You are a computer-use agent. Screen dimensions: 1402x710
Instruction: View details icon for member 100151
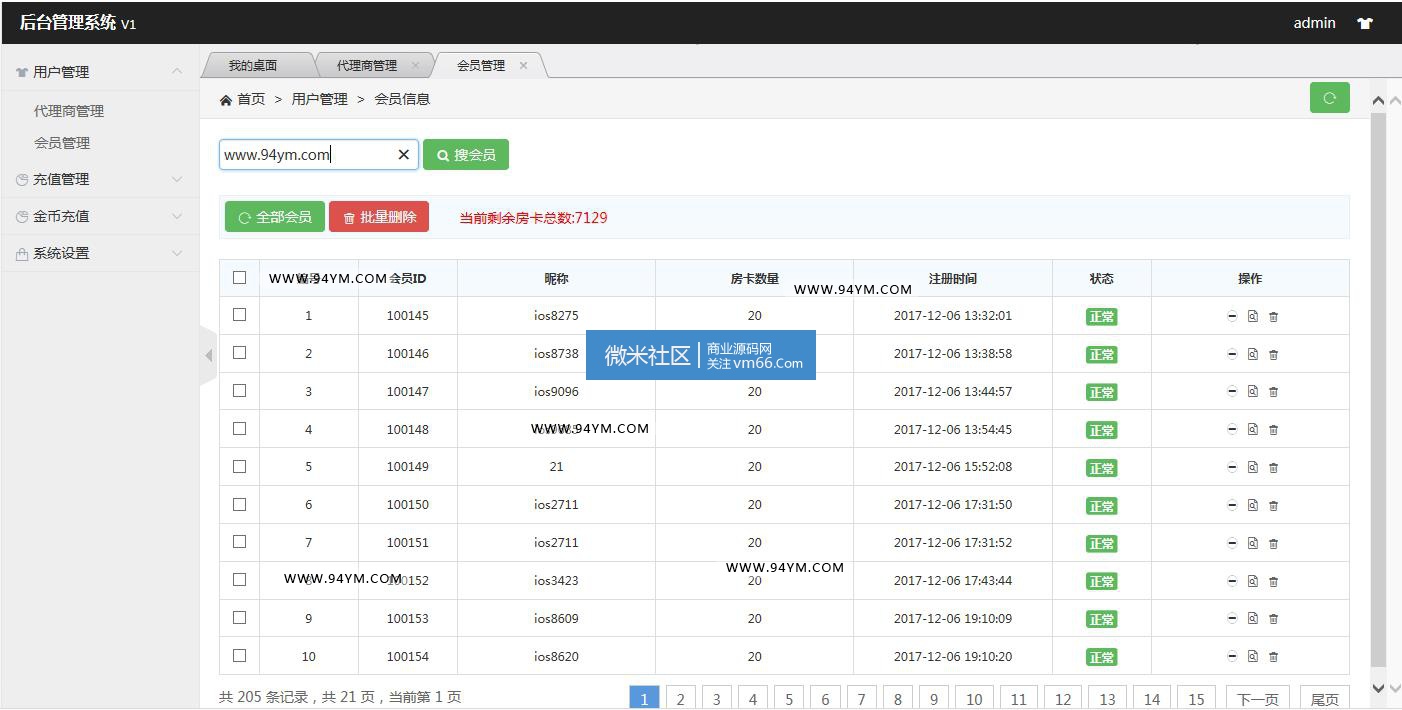point(1252,543)
